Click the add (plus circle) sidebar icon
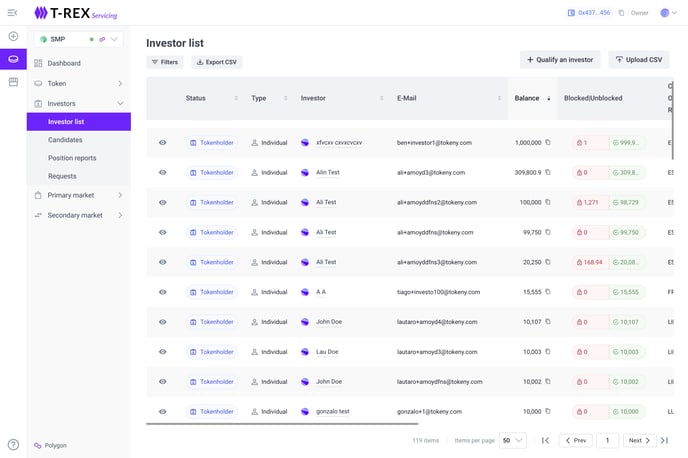 point(13,36)
